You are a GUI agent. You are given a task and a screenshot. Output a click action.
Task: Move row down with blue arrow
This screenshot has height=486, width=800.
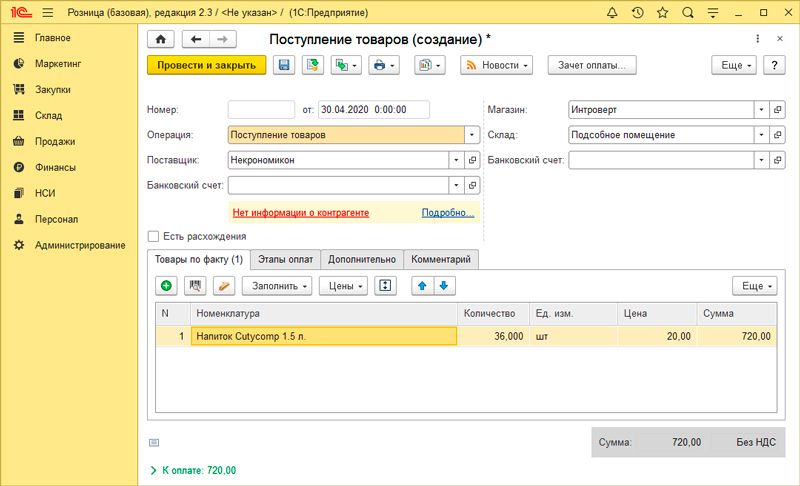pyautogui.click(x=444, y=286)
